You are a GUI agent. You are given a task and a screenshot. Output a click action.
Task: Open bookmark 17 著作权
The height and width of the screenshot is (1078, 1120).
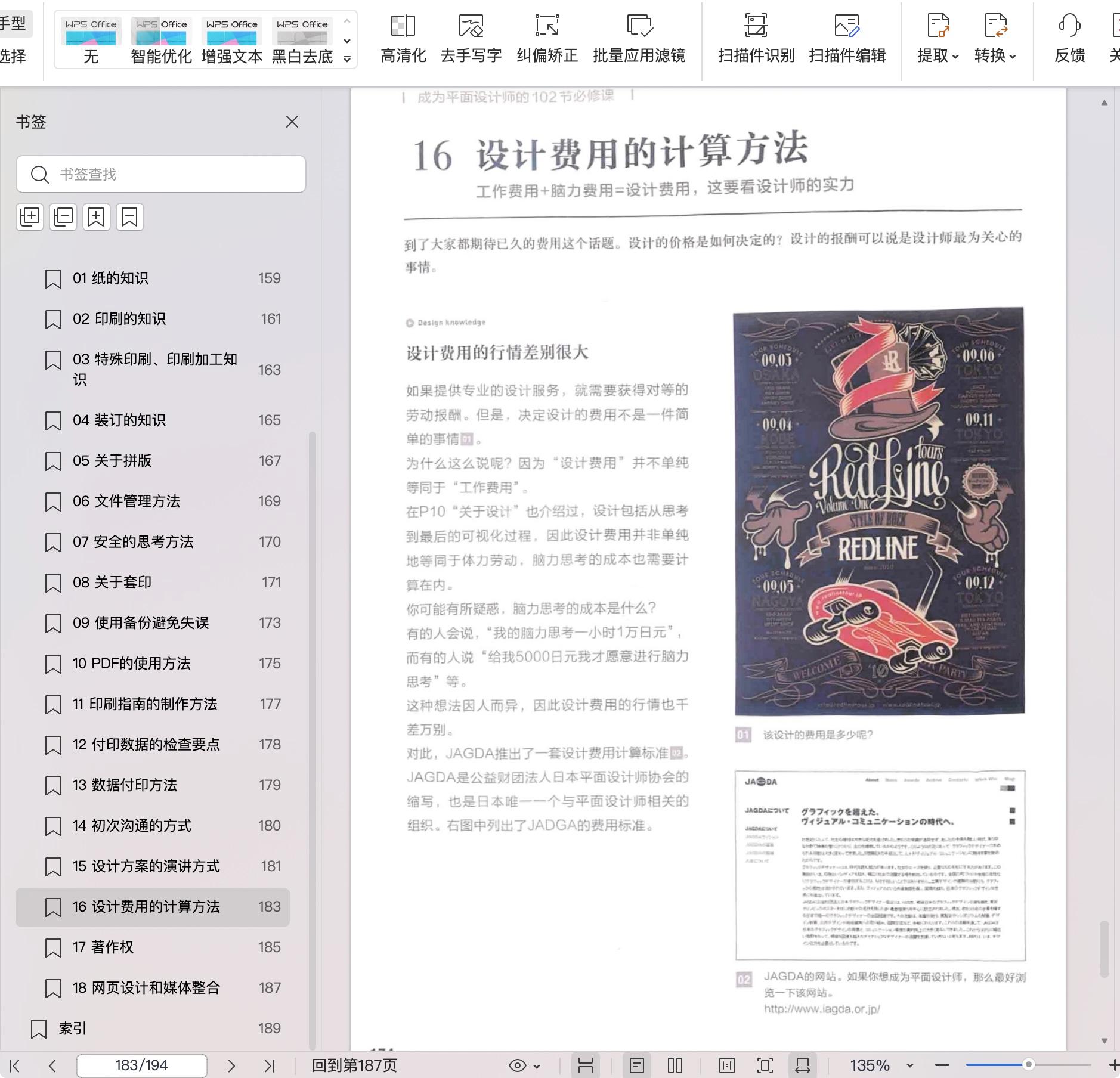click(x=103, y=947)
